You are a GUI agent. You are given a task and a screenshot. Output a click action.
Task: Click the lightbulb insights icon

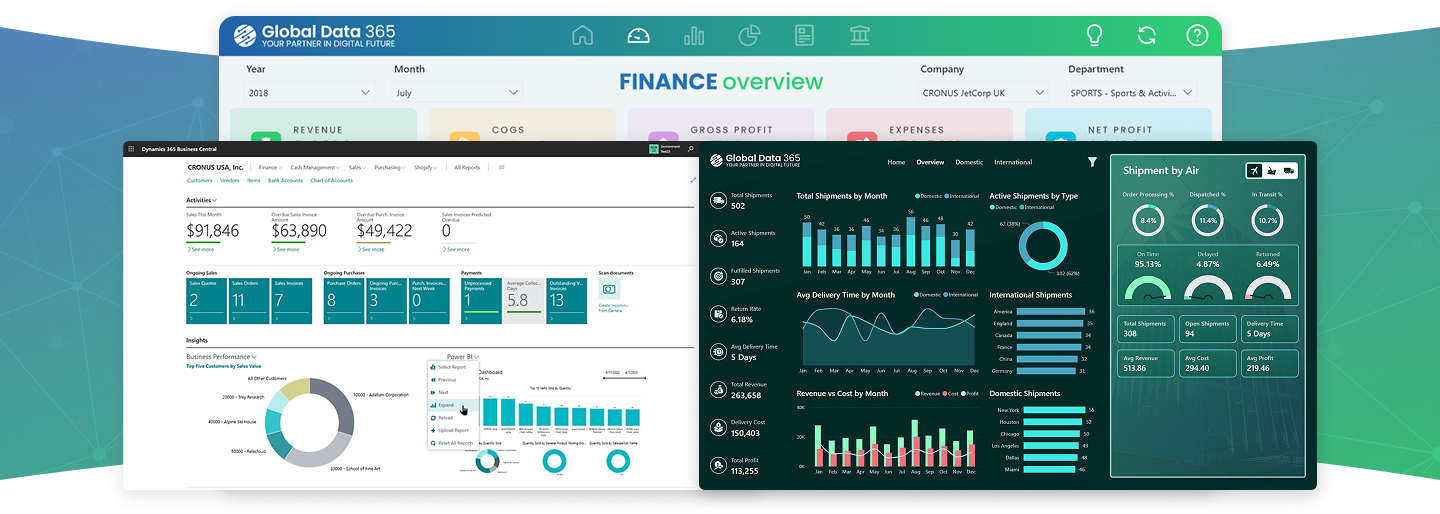click(1095, 36)
